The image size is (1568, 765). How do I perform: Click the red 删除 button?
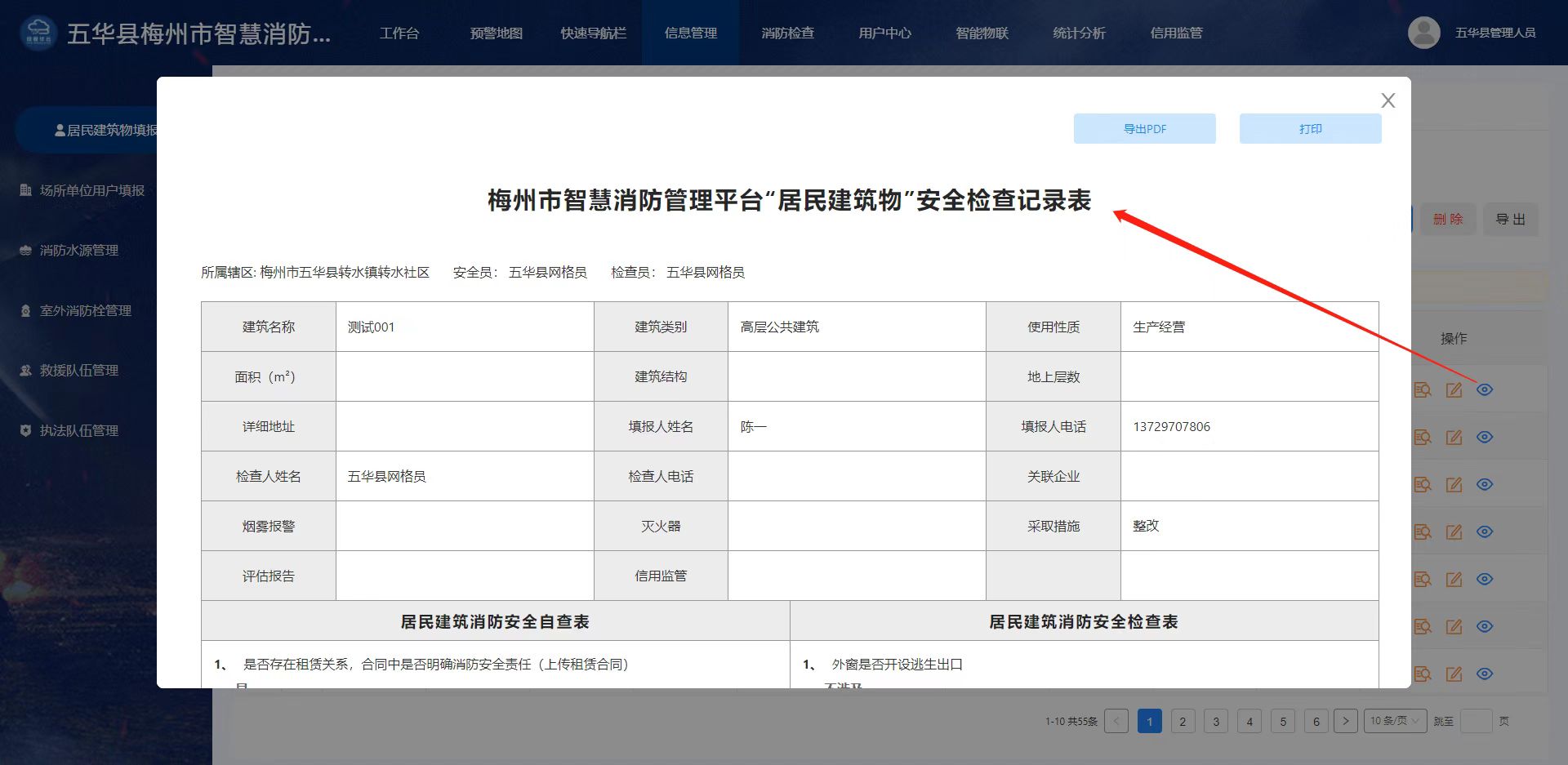tap(1448, 220)
